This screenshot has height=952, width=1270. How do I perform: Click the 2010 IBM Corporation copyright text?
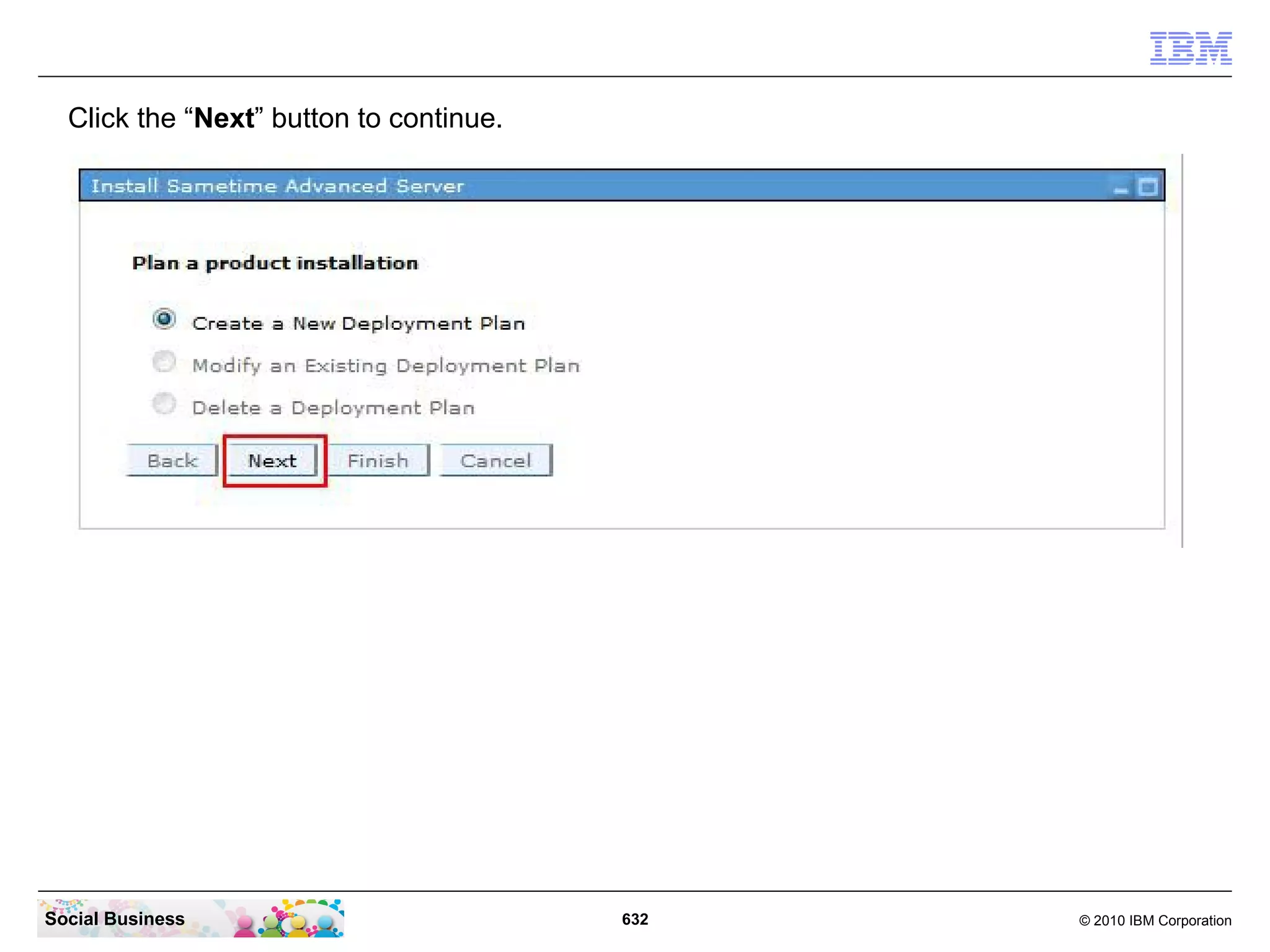(1155, 920)
